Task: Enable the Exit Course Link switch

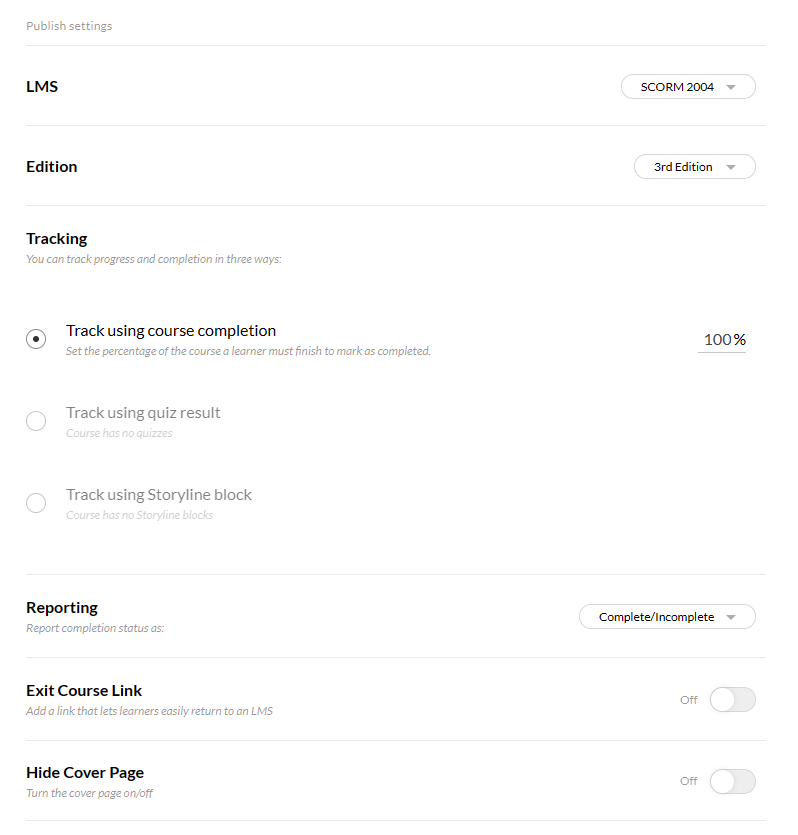Action: click(x=732, y=700)
